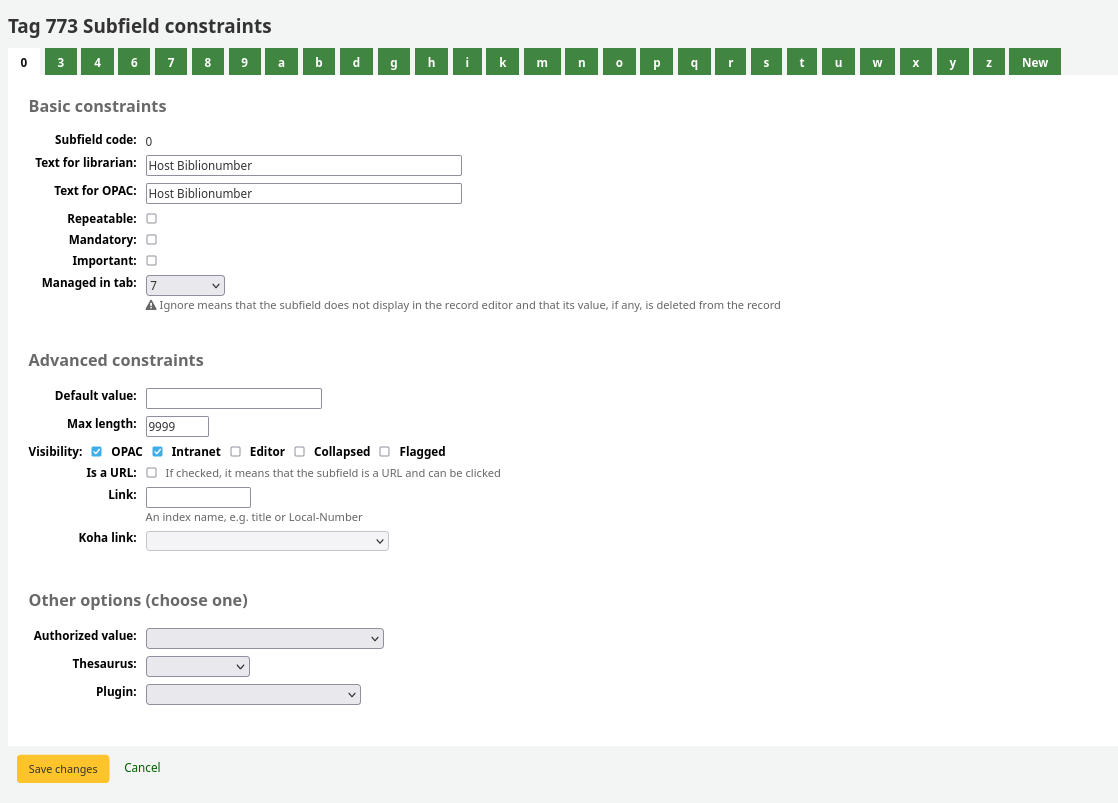Click the Default value input field
This screenshot has height=803, width=1118.
pyautogui.click(x=234, y=398)
